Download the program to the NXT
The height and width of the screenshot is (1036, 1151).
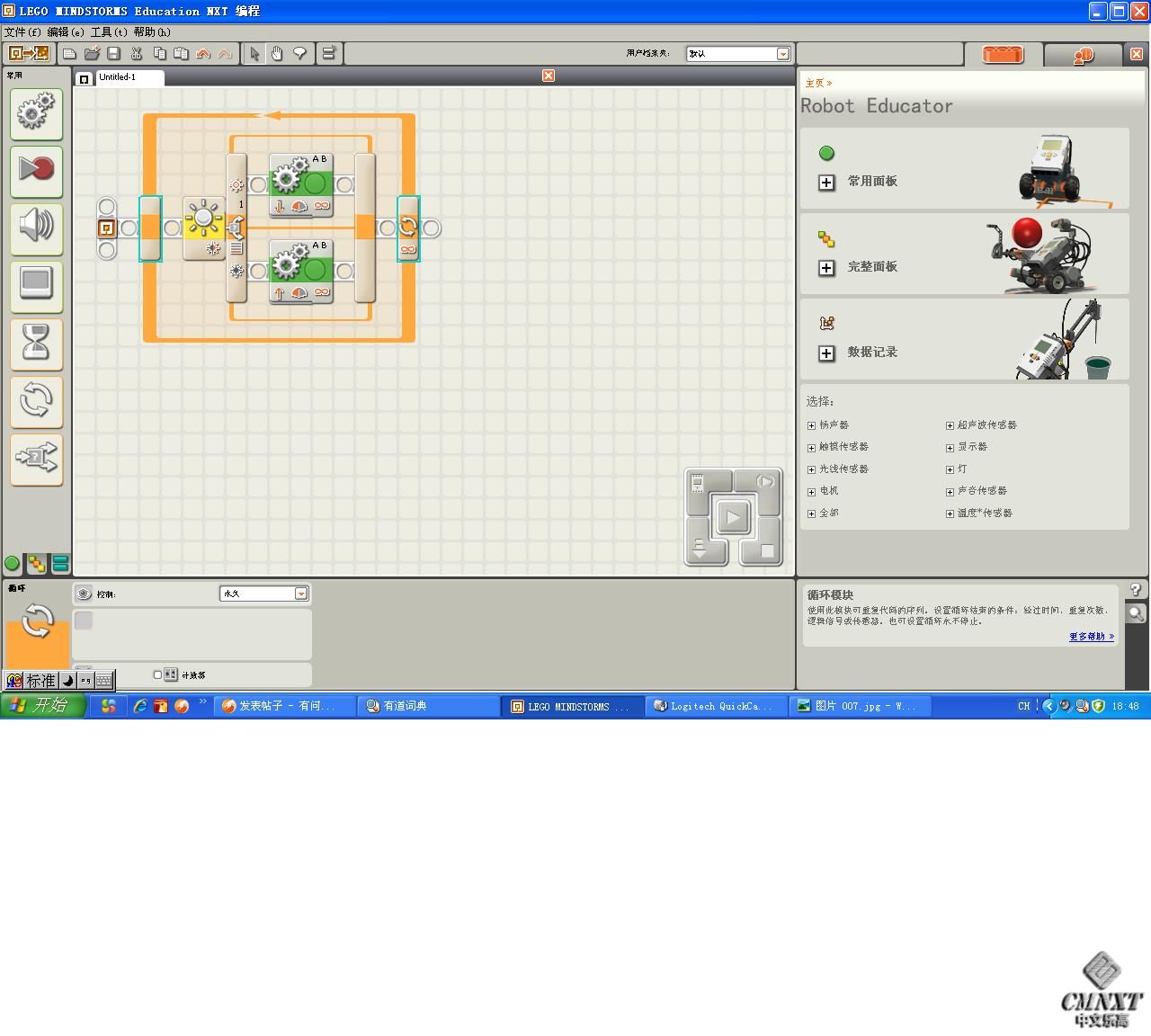(x=700, y=549)
